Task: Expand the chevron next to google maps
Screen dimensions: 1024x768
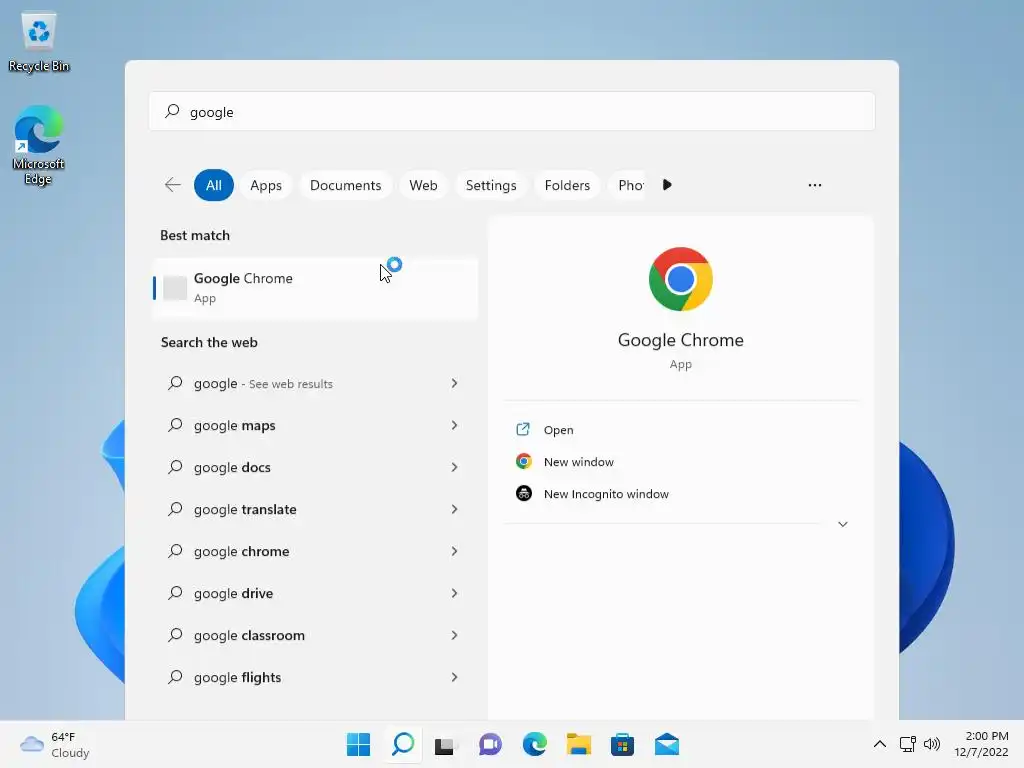Action: 455,425
